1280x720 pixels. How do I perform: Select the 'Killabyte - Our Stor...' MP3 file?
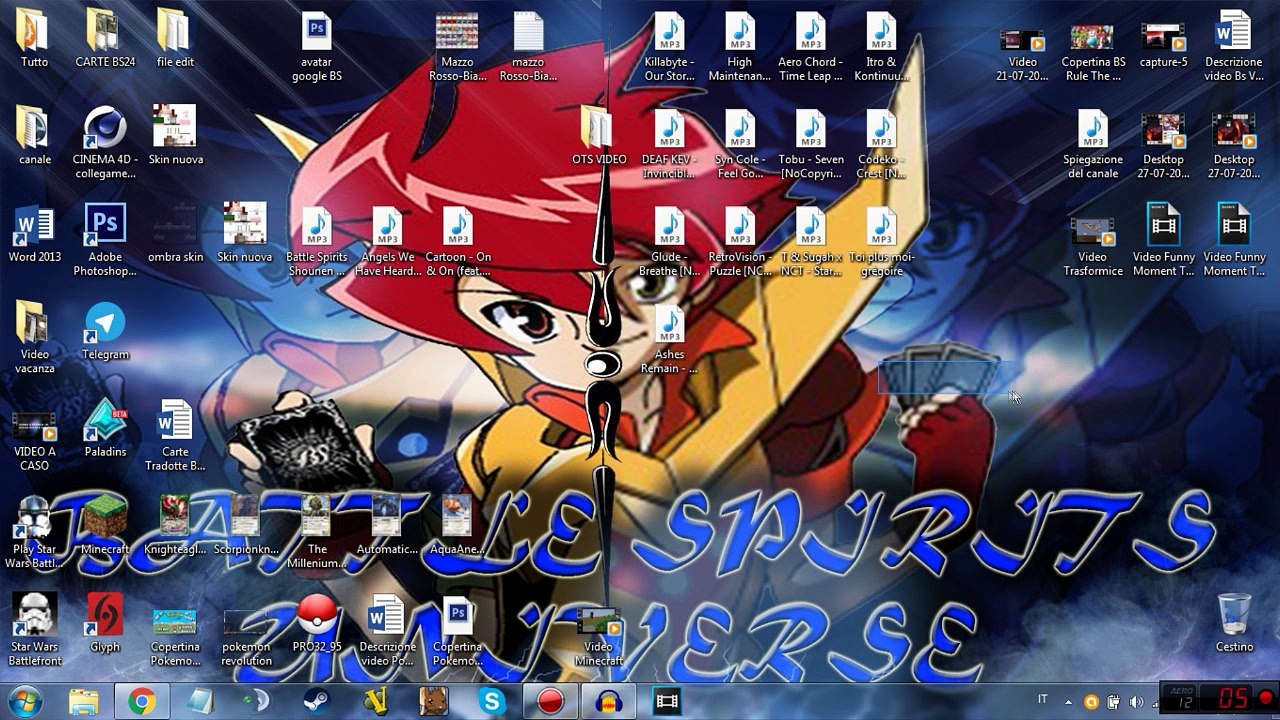click(669, 32)
